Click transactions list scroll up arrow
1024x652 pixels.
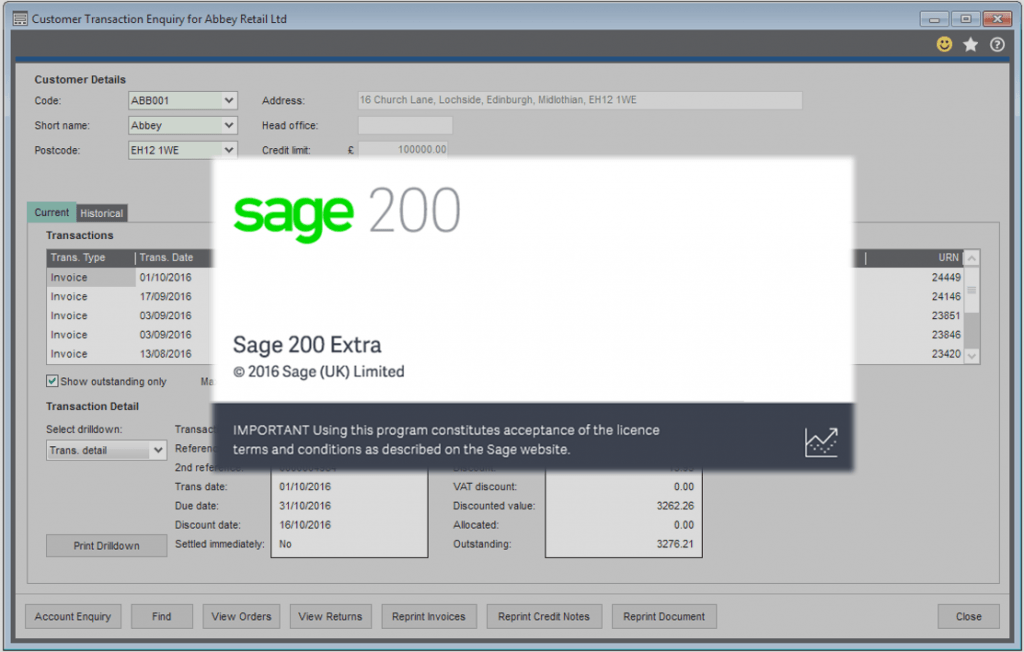972,258
